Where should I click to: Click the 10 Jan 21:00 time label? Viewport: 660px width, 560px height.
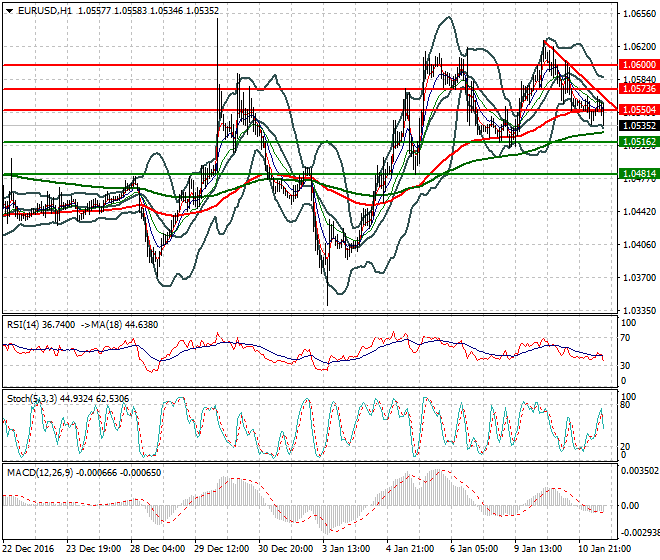coord(604,549)
